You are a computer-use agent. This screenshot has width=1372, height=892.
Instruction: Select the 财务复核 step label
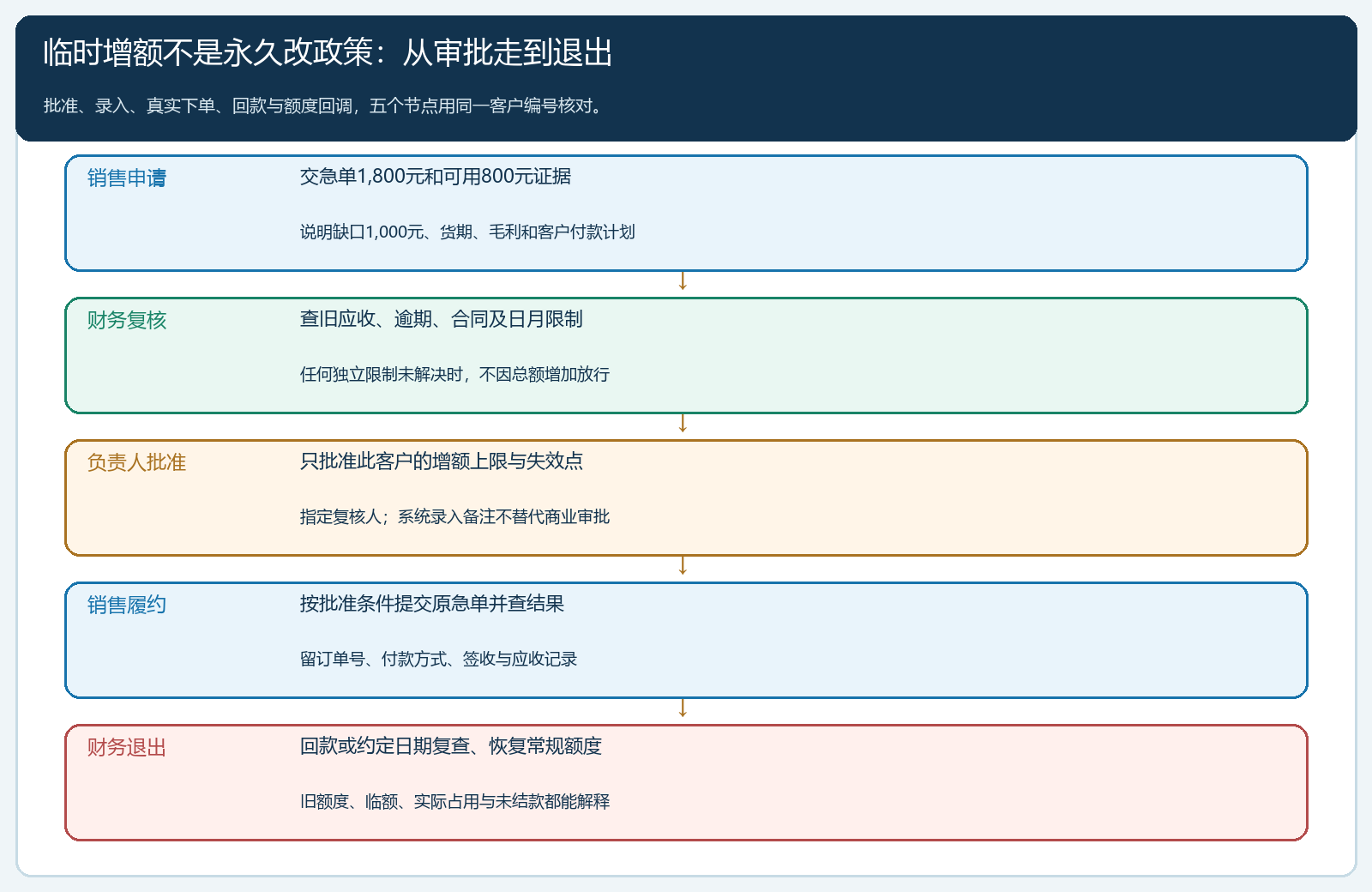[127, 320]
